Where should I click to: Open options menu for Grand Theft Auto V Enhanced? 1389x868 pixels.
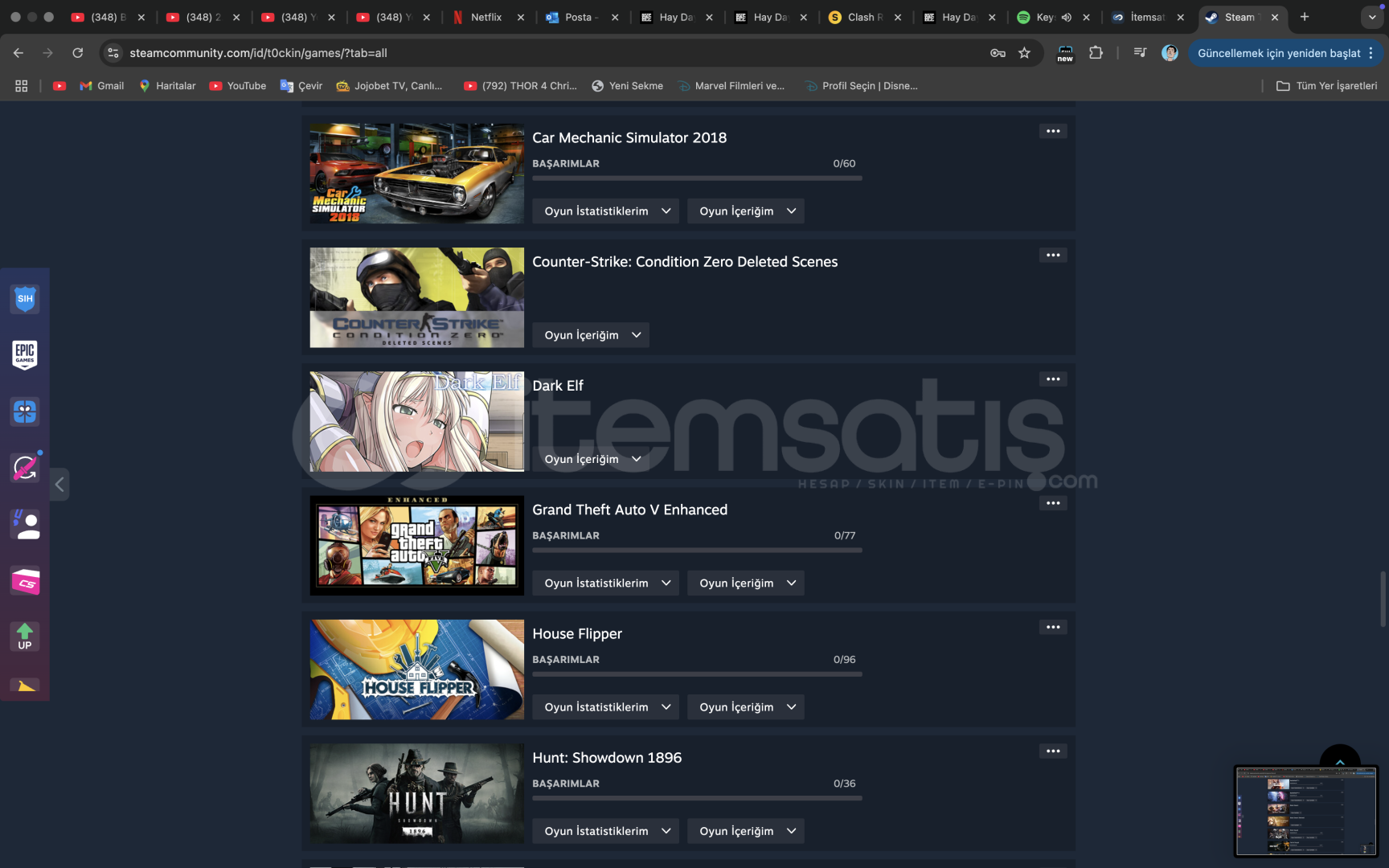(1053, 503)
